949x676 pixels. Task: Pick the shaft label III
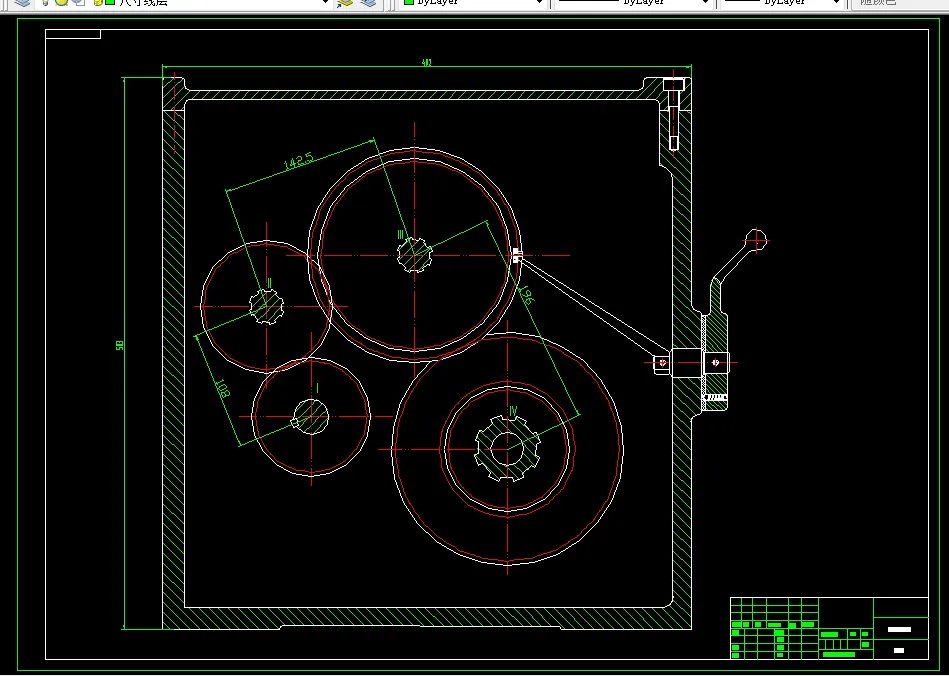pos(401,234)
